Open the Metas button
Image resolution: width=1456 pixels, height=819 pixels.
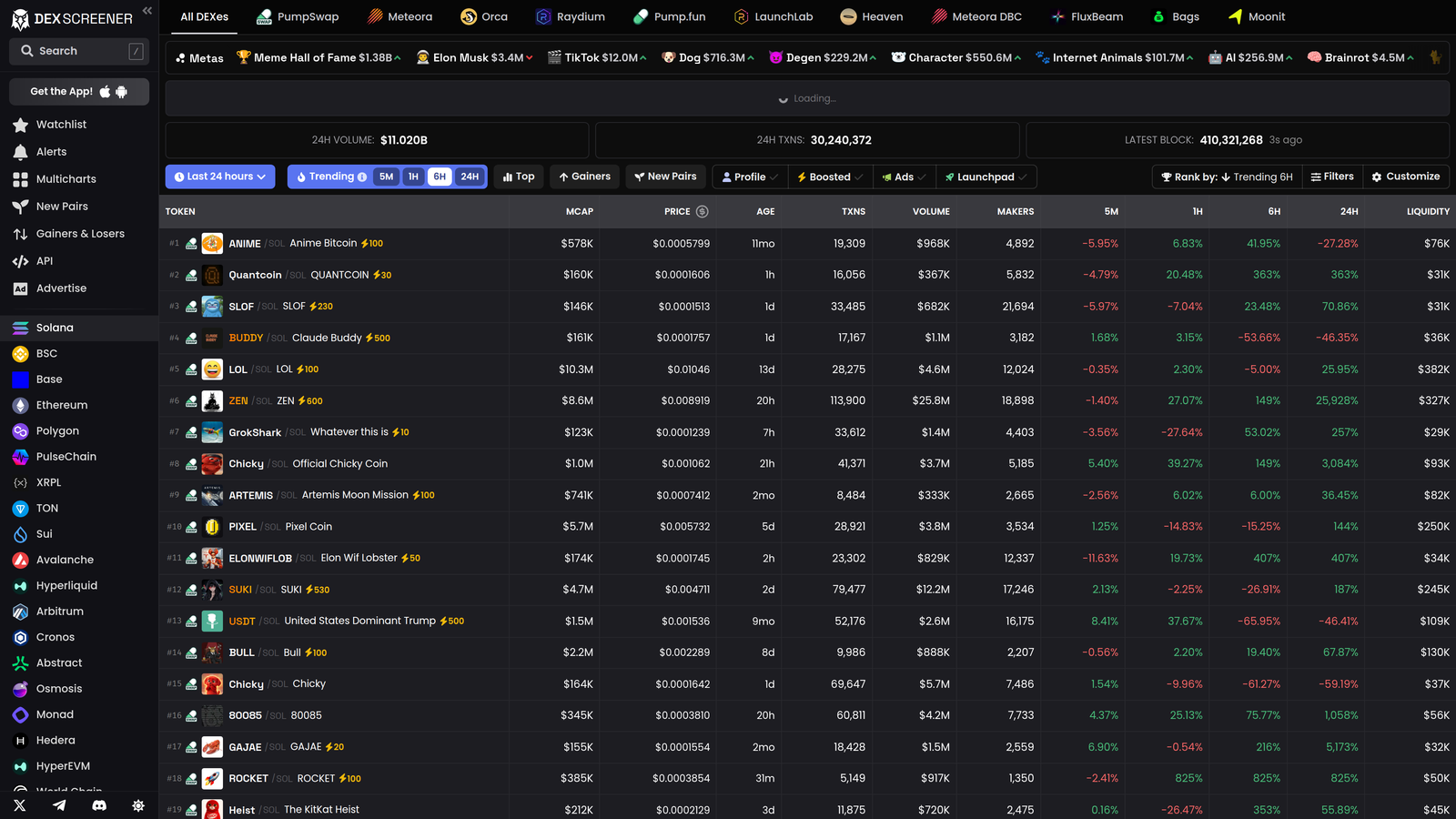pos(199,57)
